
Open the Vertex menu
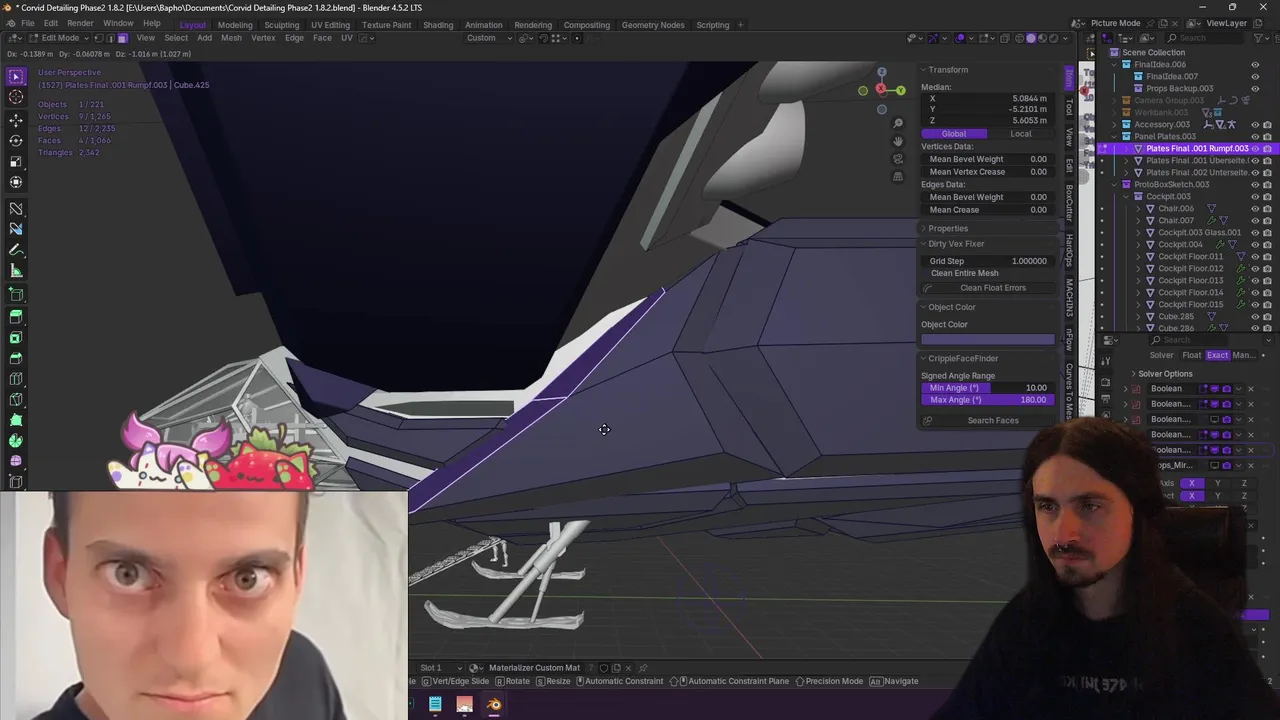263,38
